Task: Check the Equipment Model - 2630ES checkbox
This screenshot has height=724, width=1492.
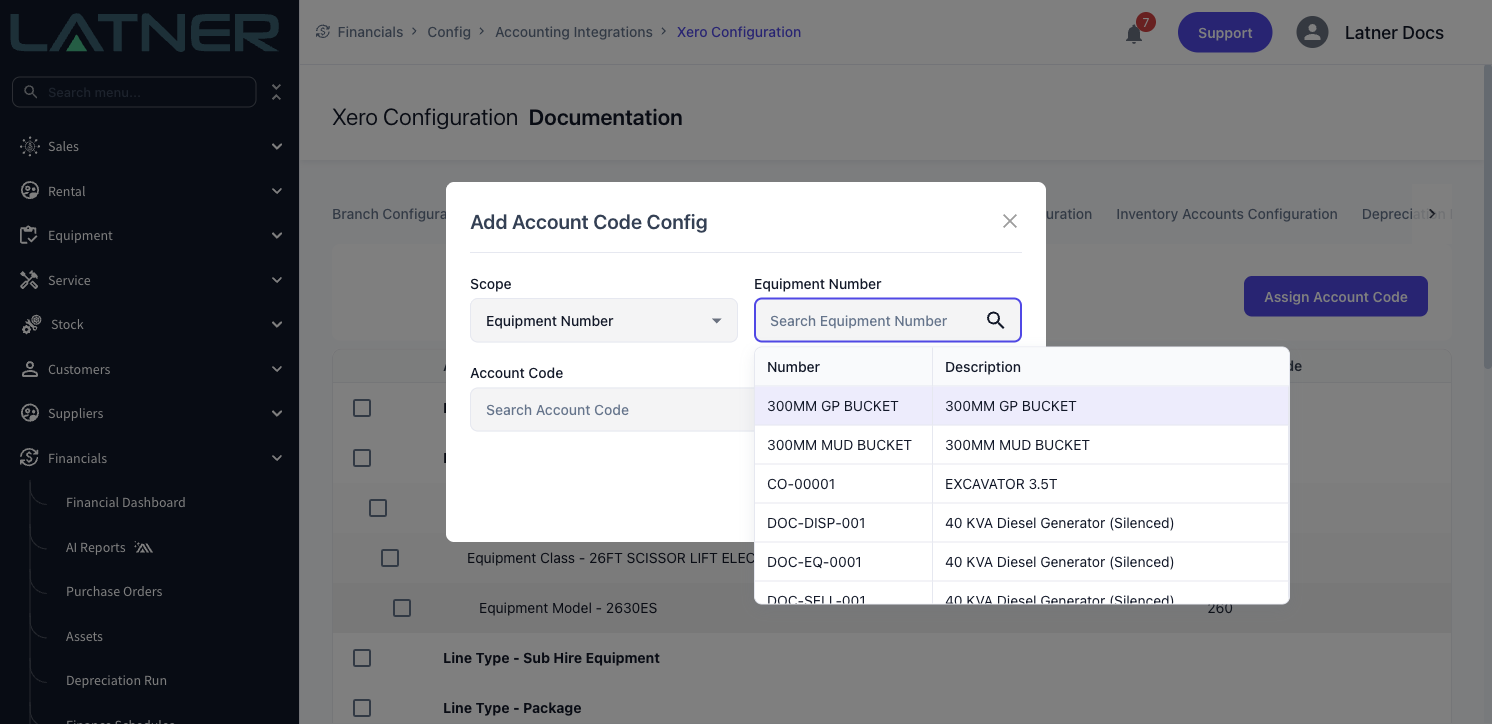Action: (402, 608)
